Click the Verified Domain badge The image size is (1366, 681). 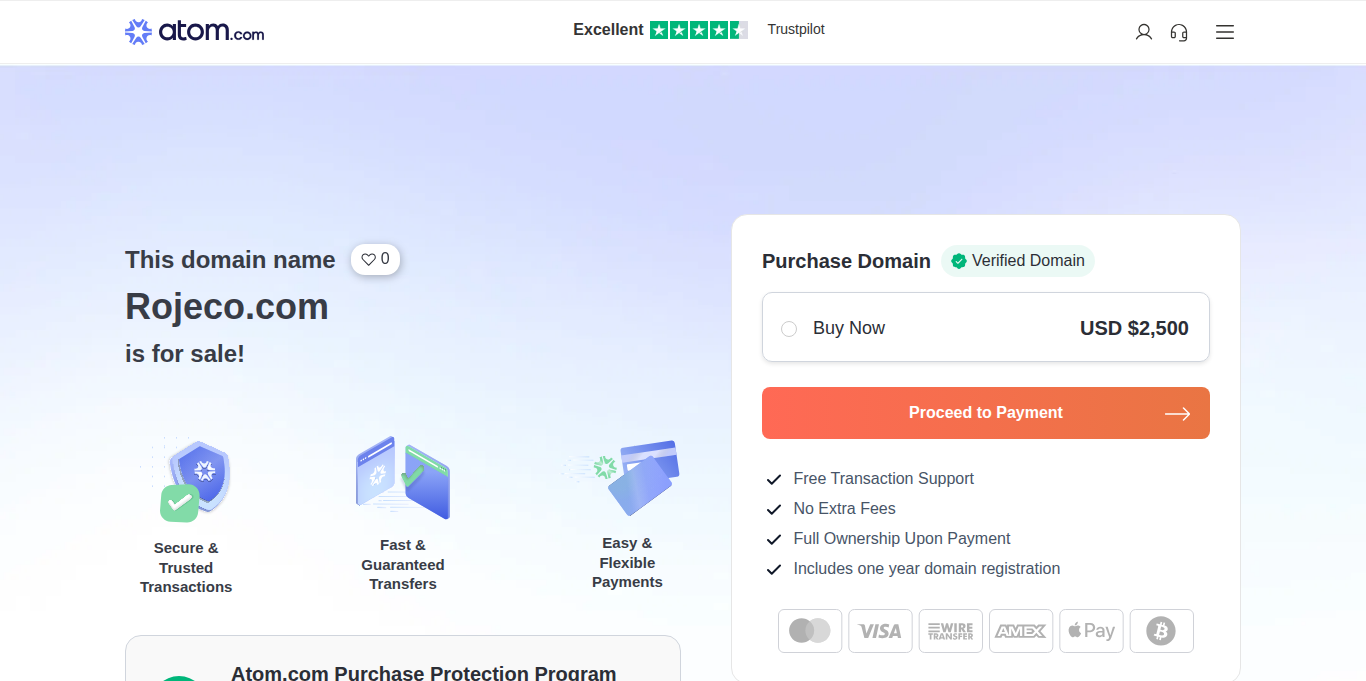click(x=1018, y=261)
